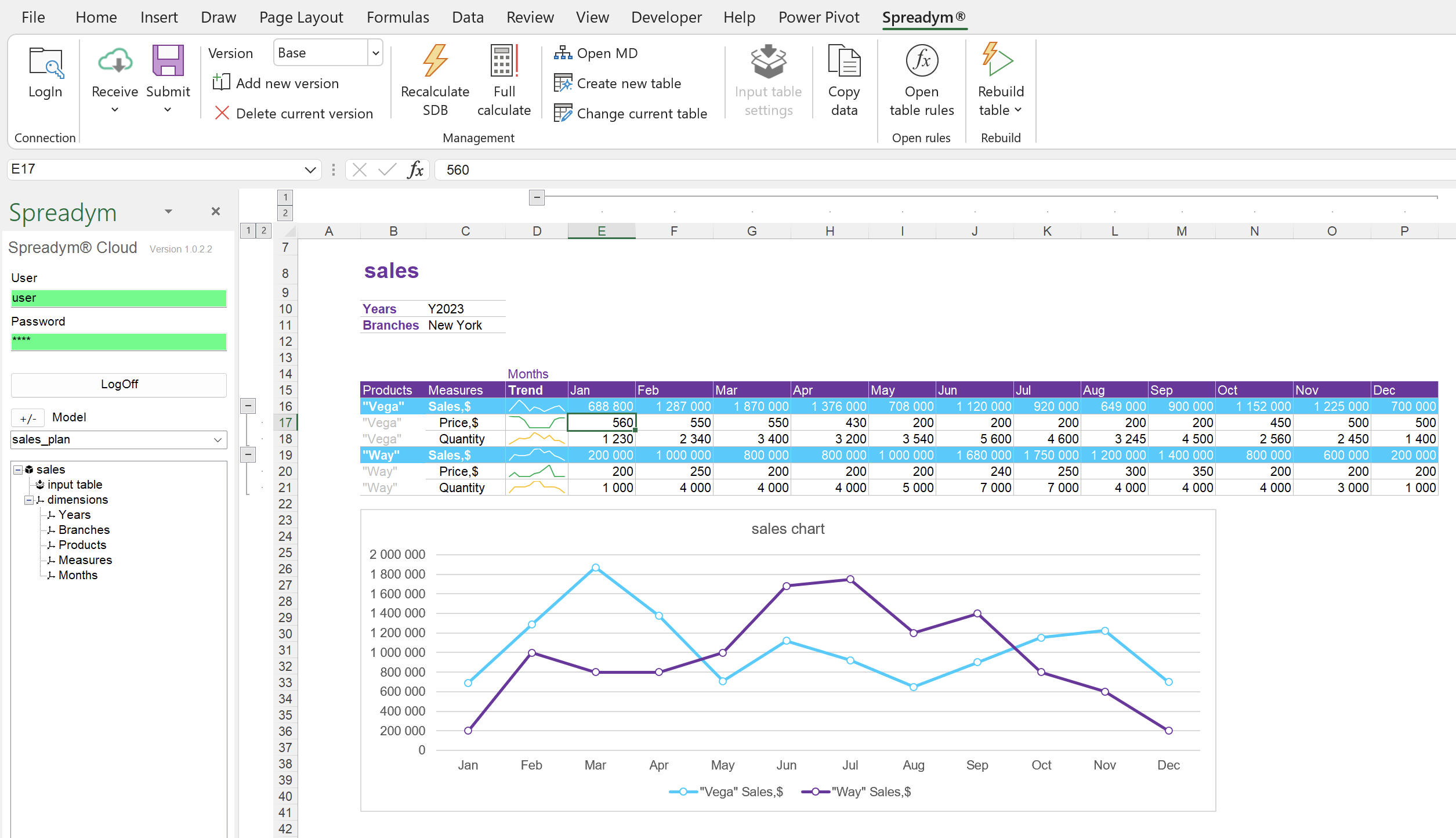Viewport: 1456px width, 838px height.
Task: Collapse the sales node in model tree
Action: point(17,469)
